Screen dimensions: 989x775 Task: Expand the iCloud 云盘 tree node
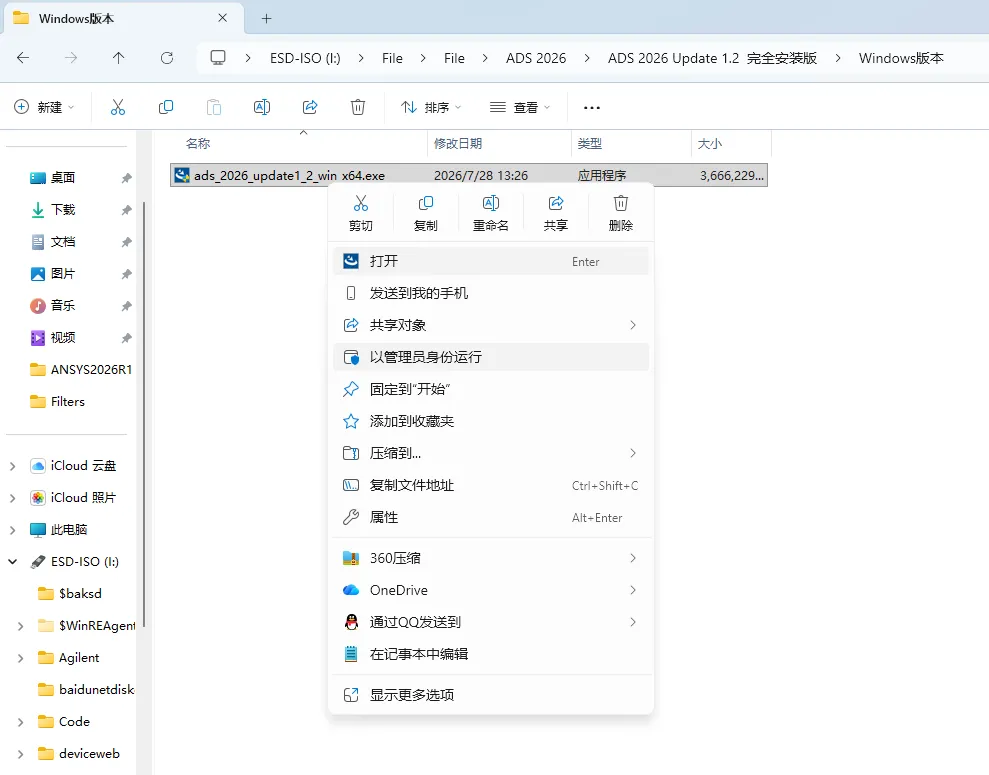click(13, 466)
